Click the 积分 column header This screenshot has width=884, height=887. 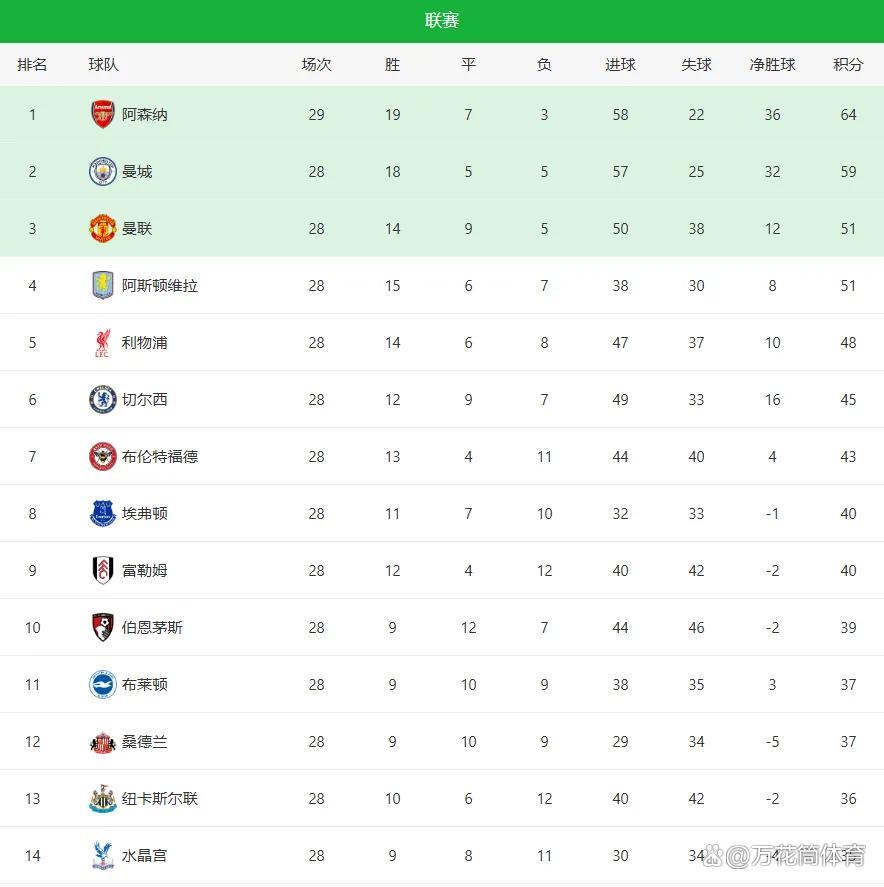pyautogui.click(x=848, y=65)
